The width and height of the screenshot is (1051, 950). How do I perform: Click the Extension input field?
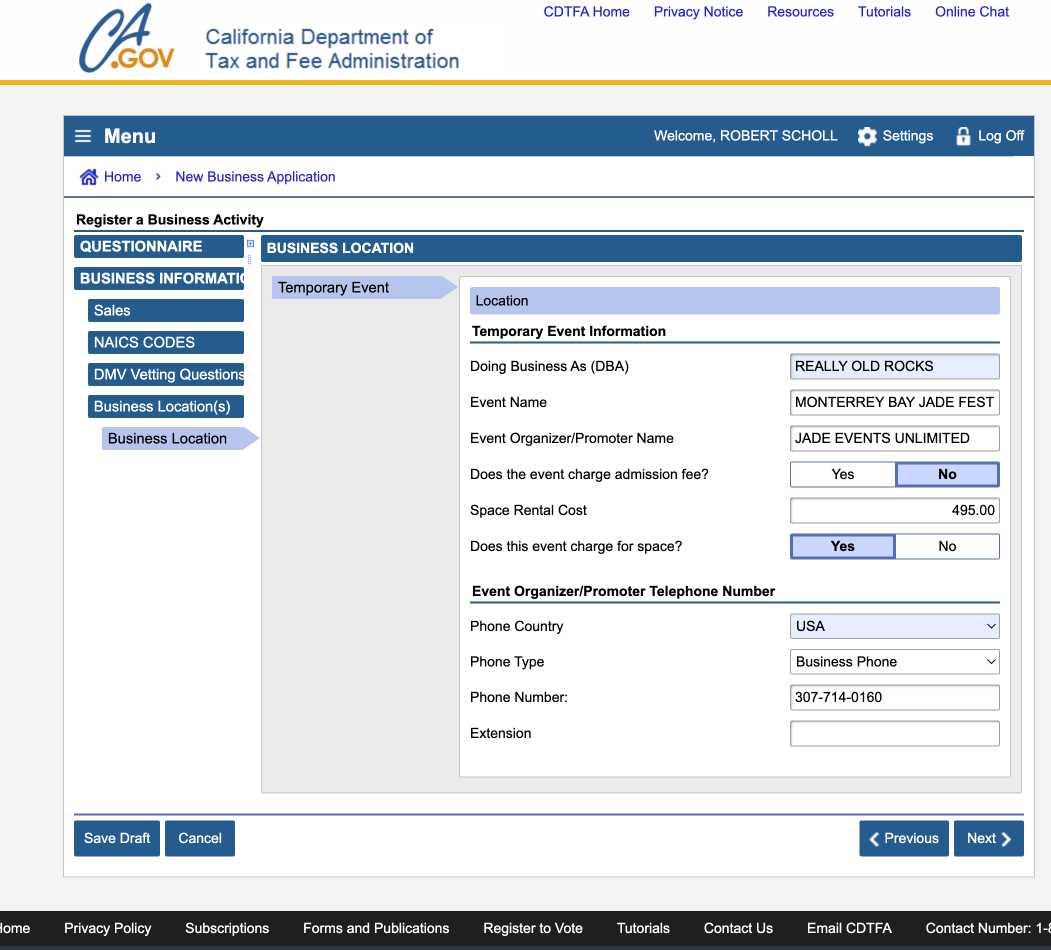(x=894, y=733)
